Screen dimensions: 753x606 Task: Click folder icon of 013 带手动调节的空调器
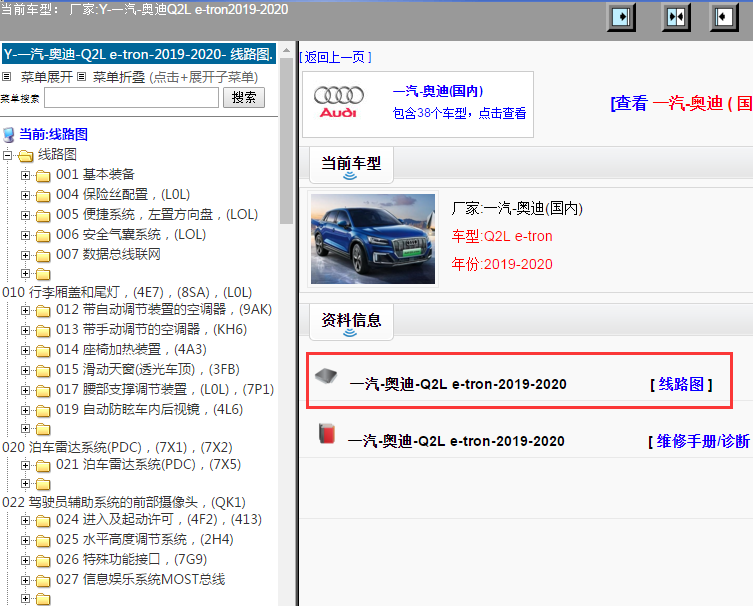43,331
